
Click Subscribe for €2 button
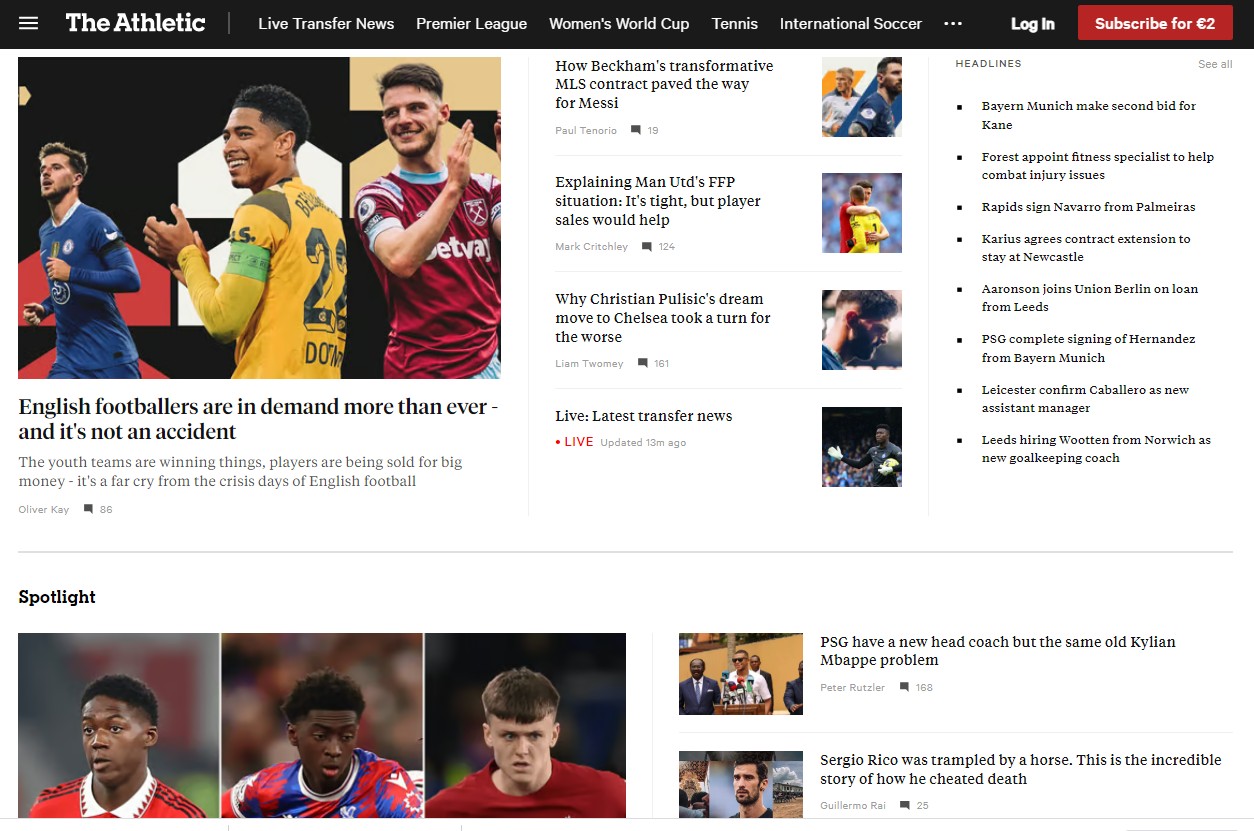pyautogui.click(x=1155, y=23)
